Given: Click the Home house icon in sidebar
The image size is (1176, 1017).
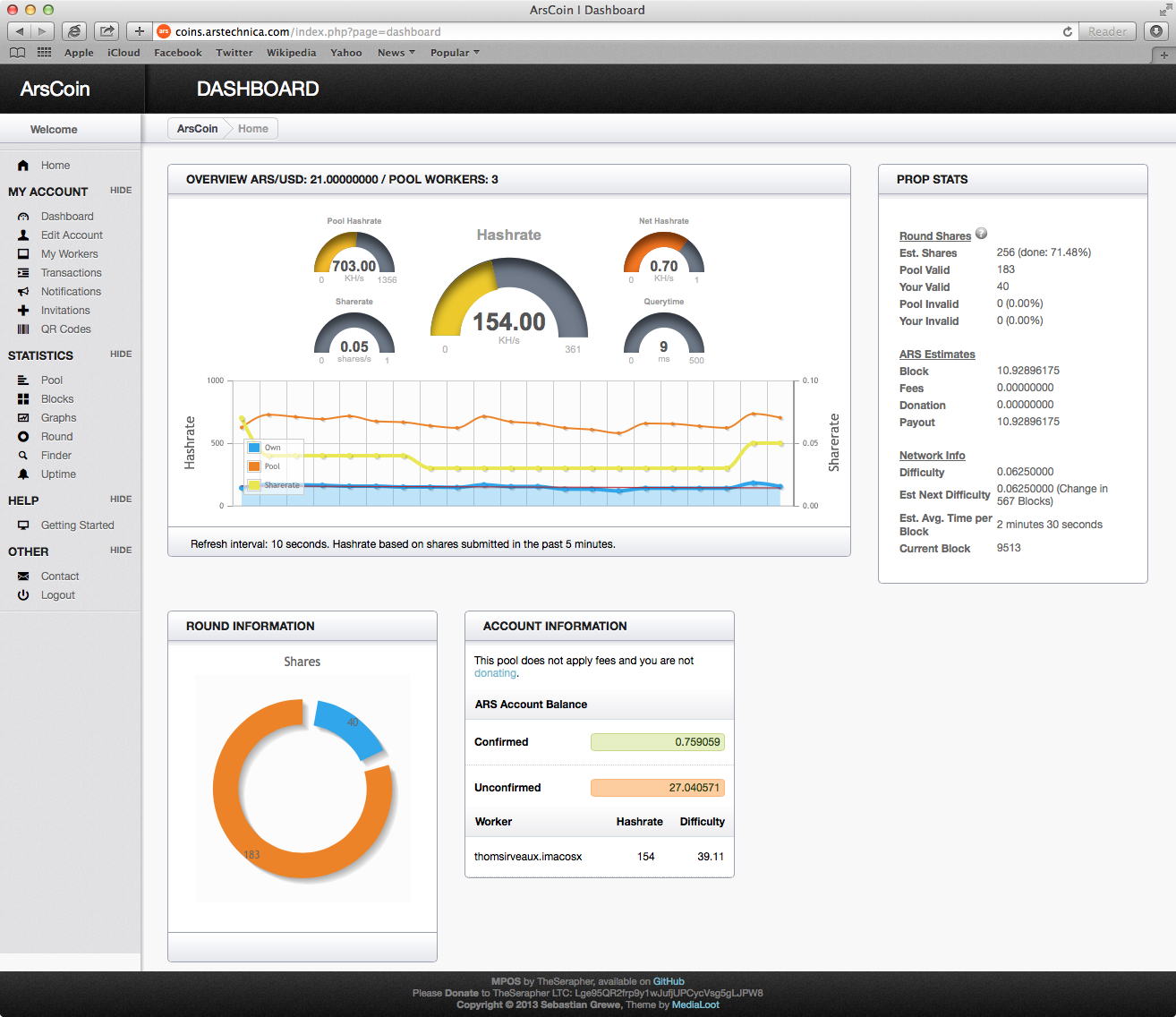Looking at the screenshot, I should [x=23, y=166].
